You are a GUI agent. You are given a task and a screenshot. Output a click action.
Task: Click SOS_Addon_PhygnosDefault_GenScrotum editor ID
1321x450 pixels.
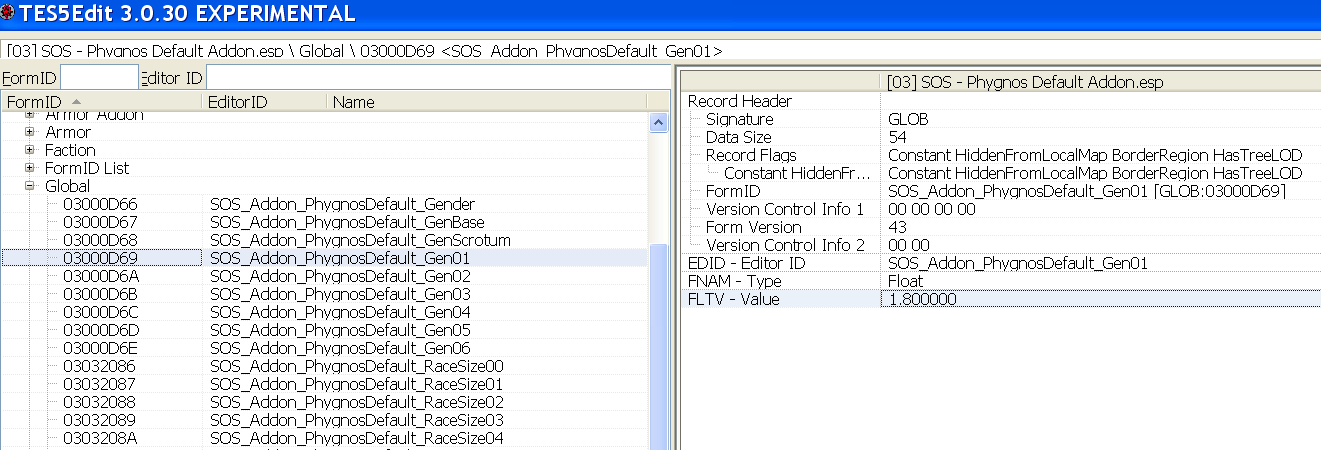click(x=360, y=240)
